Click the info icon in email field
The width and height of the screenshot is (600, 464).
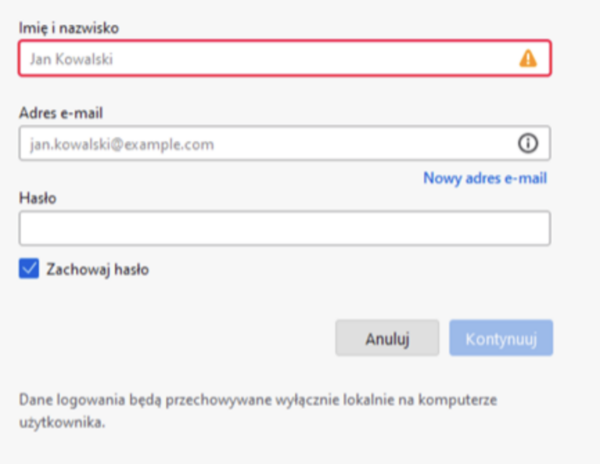click(527, 144)
